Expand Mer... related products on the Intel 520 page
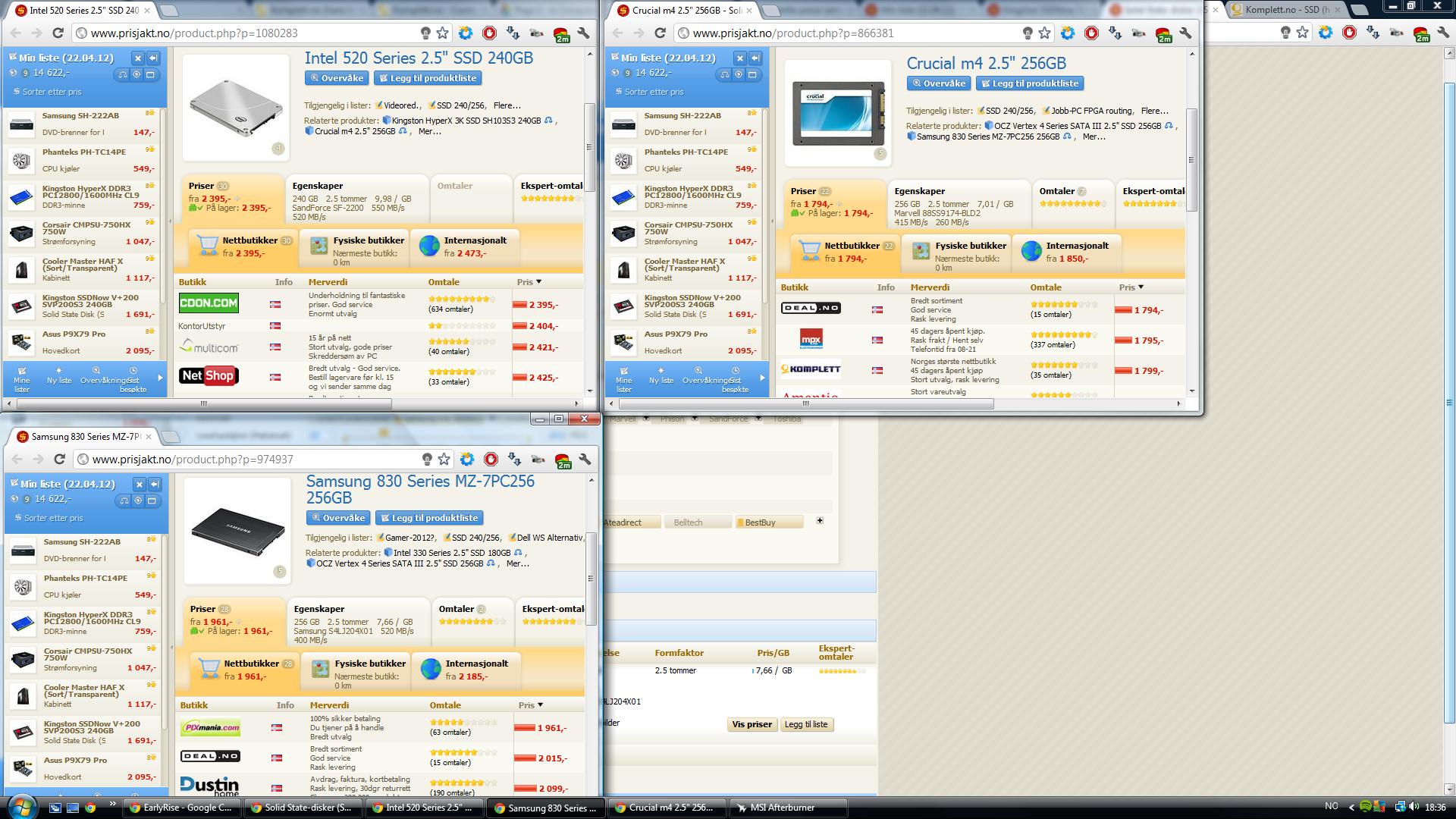 [428, 131]
